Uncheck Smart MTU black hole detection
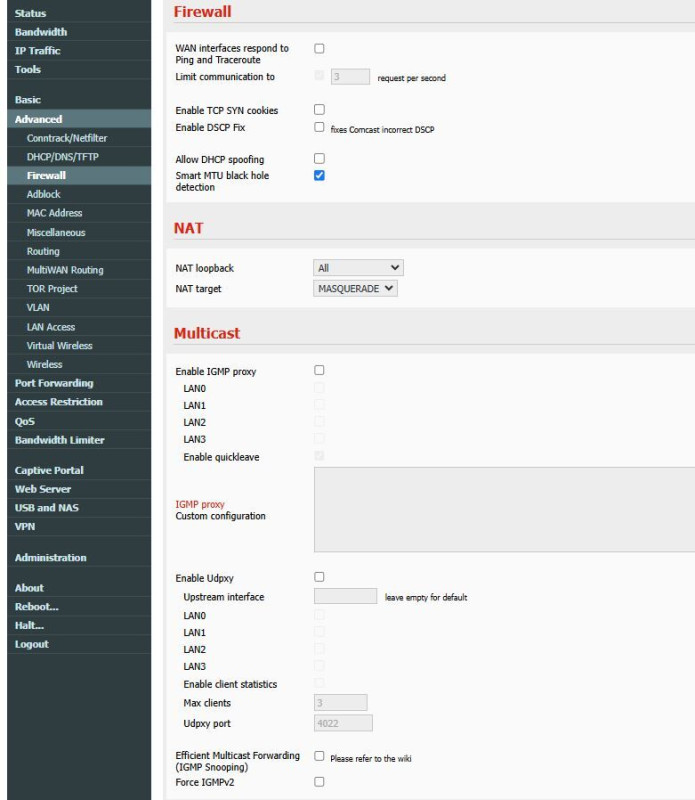The height and width of the screenshot is (800, 695). pos(319,176)
